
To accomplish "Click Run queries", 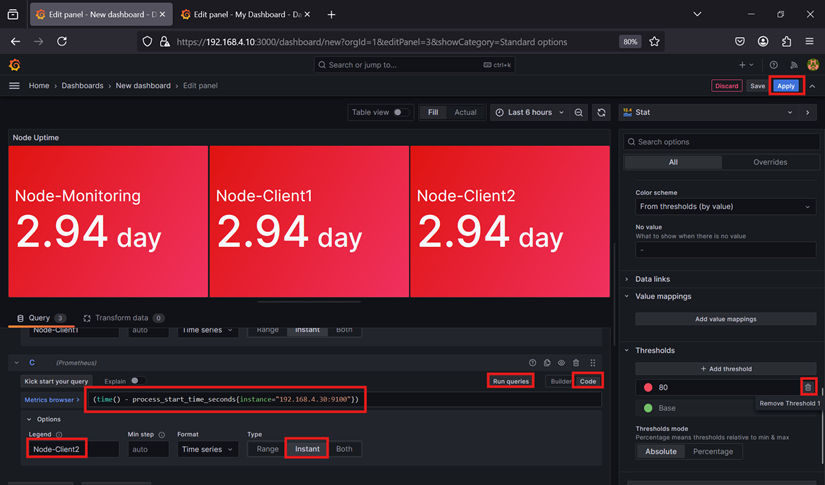I will [510, 381].
